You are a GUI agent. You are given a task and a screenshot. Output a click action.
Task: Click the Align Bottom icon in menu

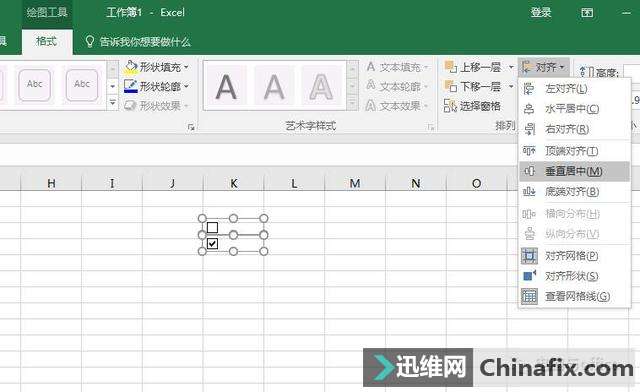529,192
